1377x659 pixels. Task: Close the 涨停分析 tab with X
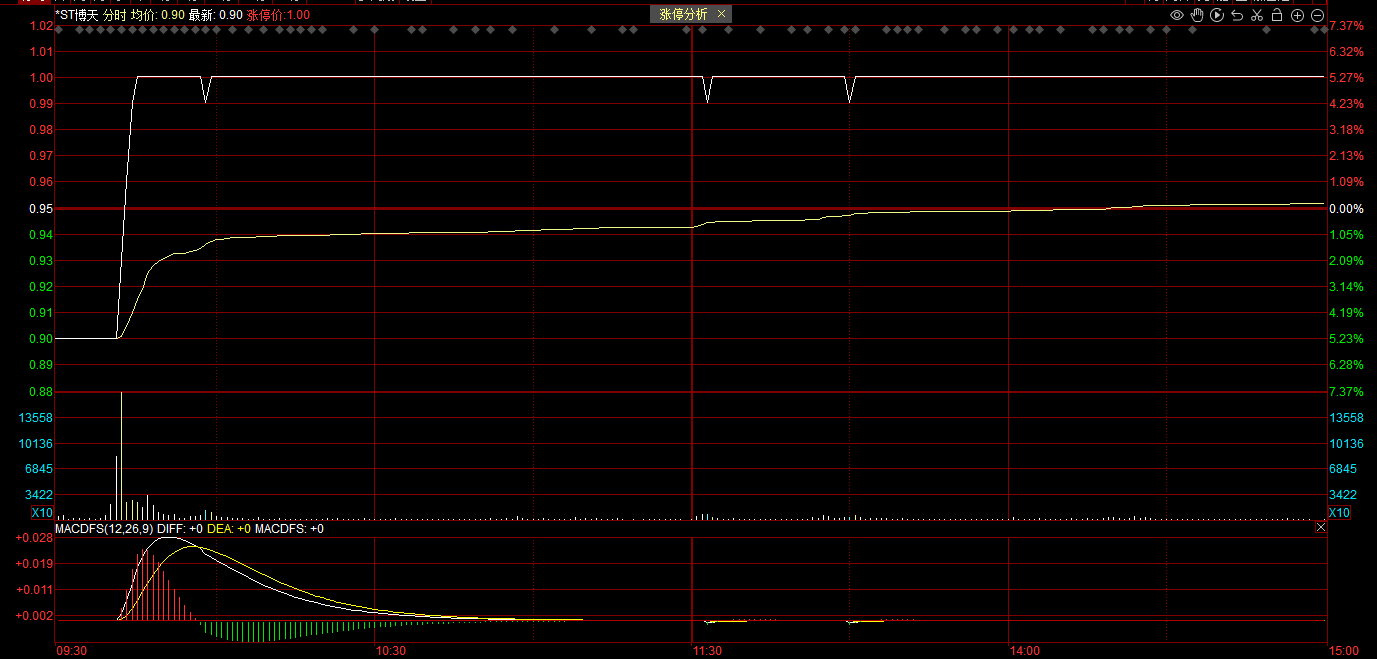click(x=721, y=14)
